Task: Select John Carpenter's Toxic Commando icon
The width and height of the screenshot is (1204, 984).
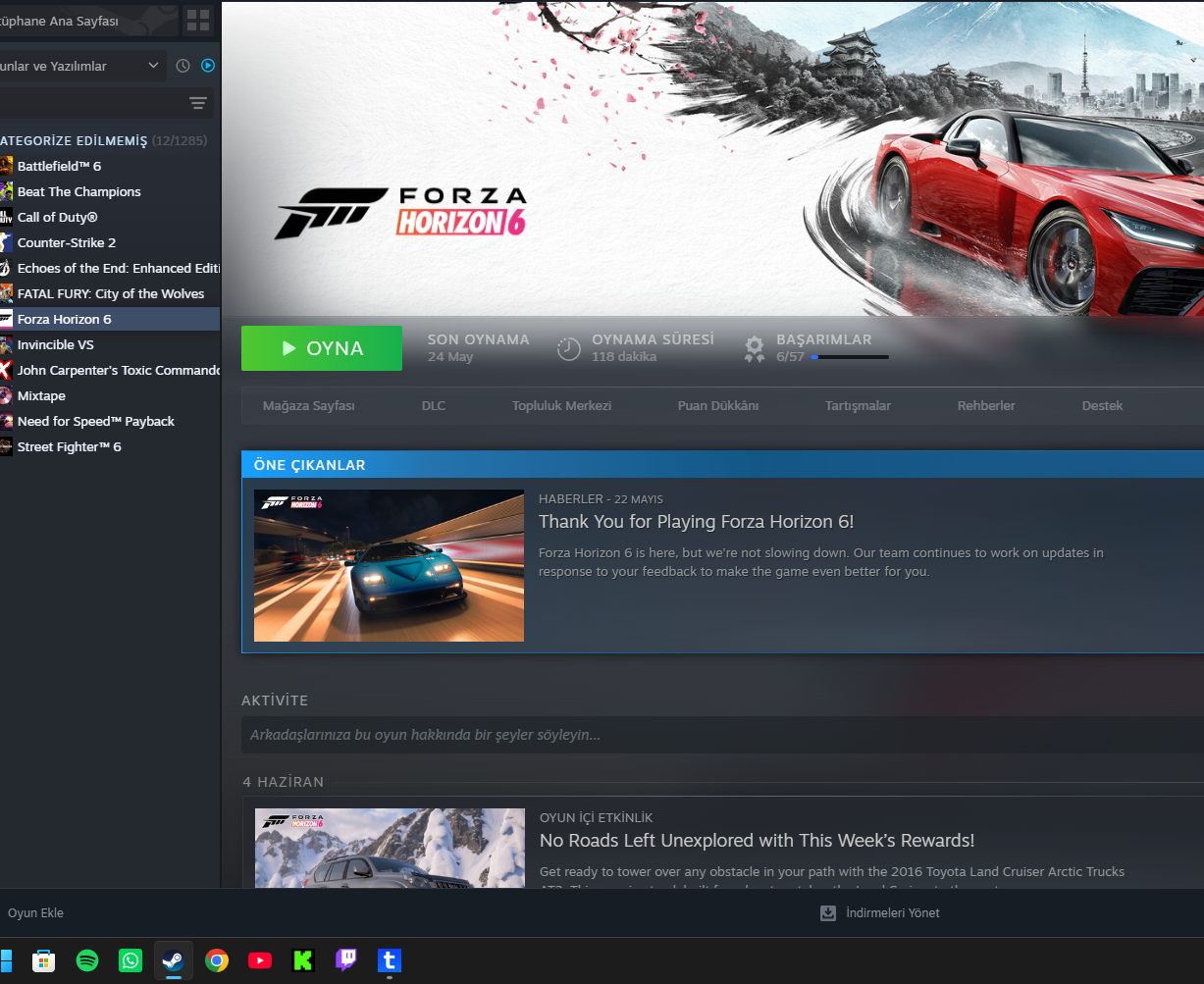Action: (6, 370)
